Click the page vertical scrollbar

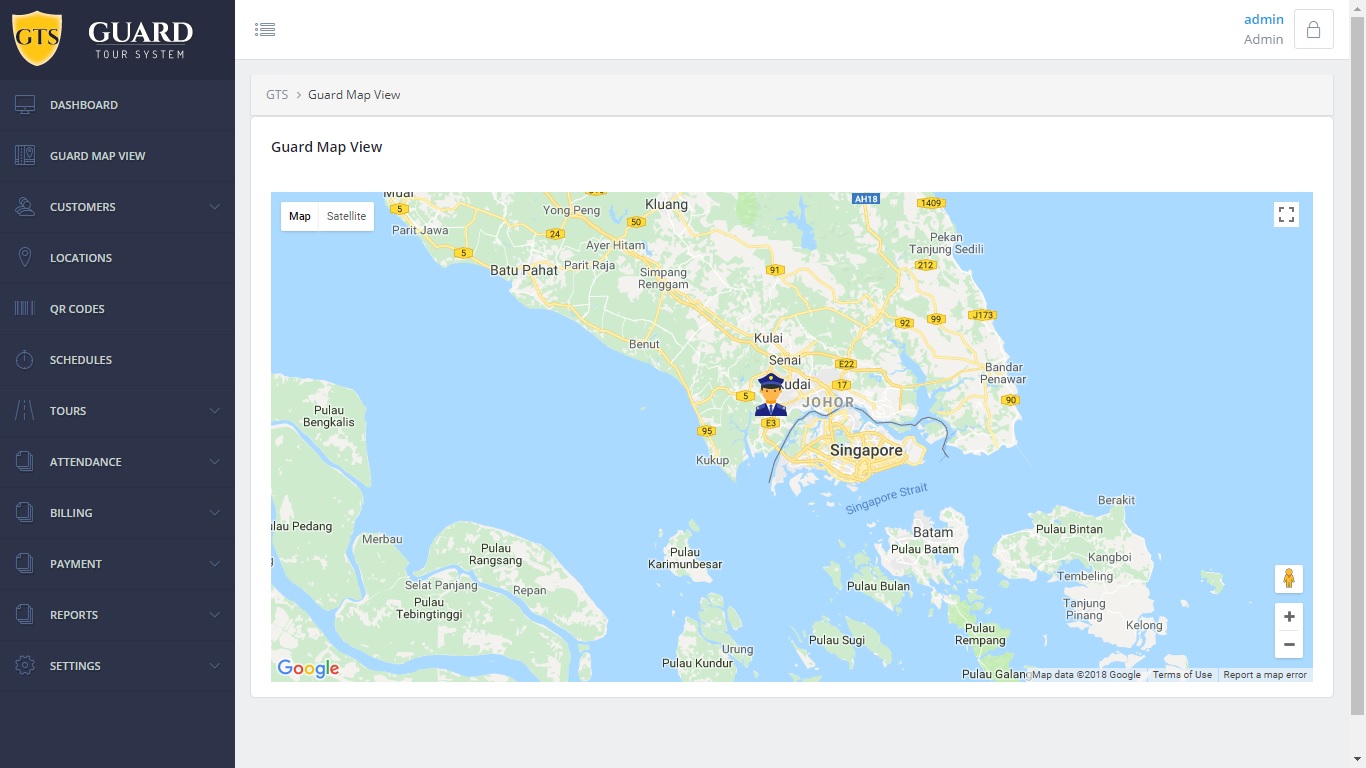[x=1357, y=360]
